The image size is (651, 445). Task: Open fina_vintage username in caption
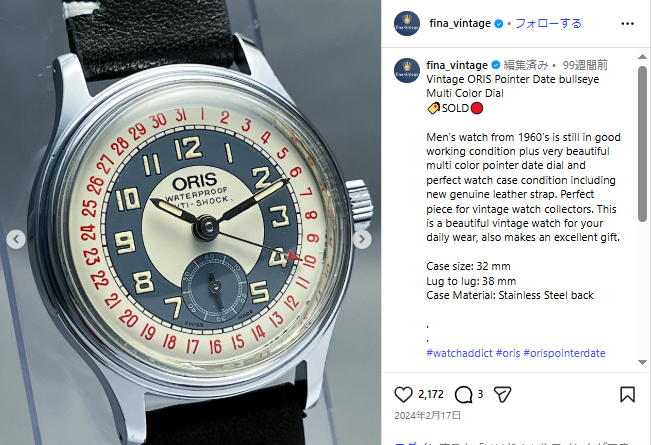(457, 65)
